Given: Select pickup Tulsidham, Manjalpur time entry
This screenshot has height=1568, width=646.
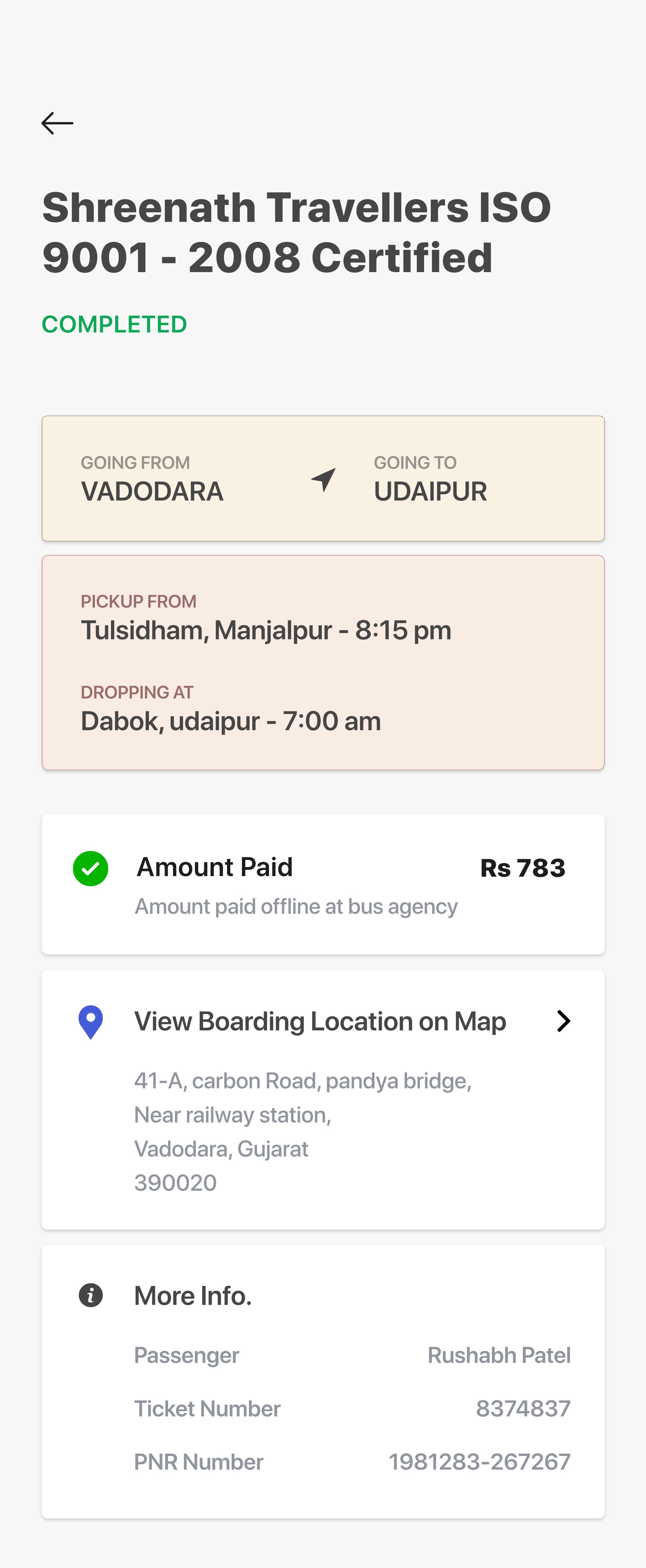Looking at the screenshot, I should coord(266,630).
